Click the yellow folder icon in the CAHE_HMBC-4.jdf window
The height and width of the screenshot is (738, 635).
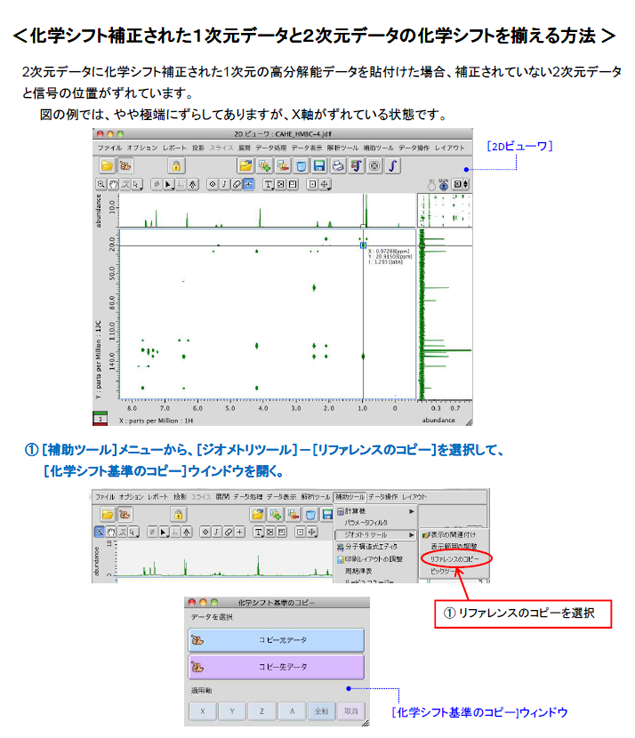107,166
